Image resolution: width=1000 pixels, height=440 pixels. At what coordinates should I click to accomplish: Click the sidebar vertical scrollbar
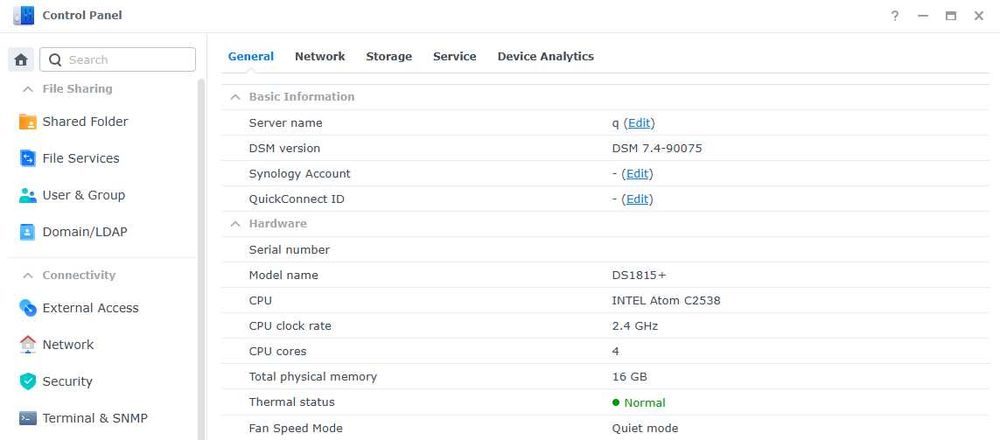click(202, 258)
